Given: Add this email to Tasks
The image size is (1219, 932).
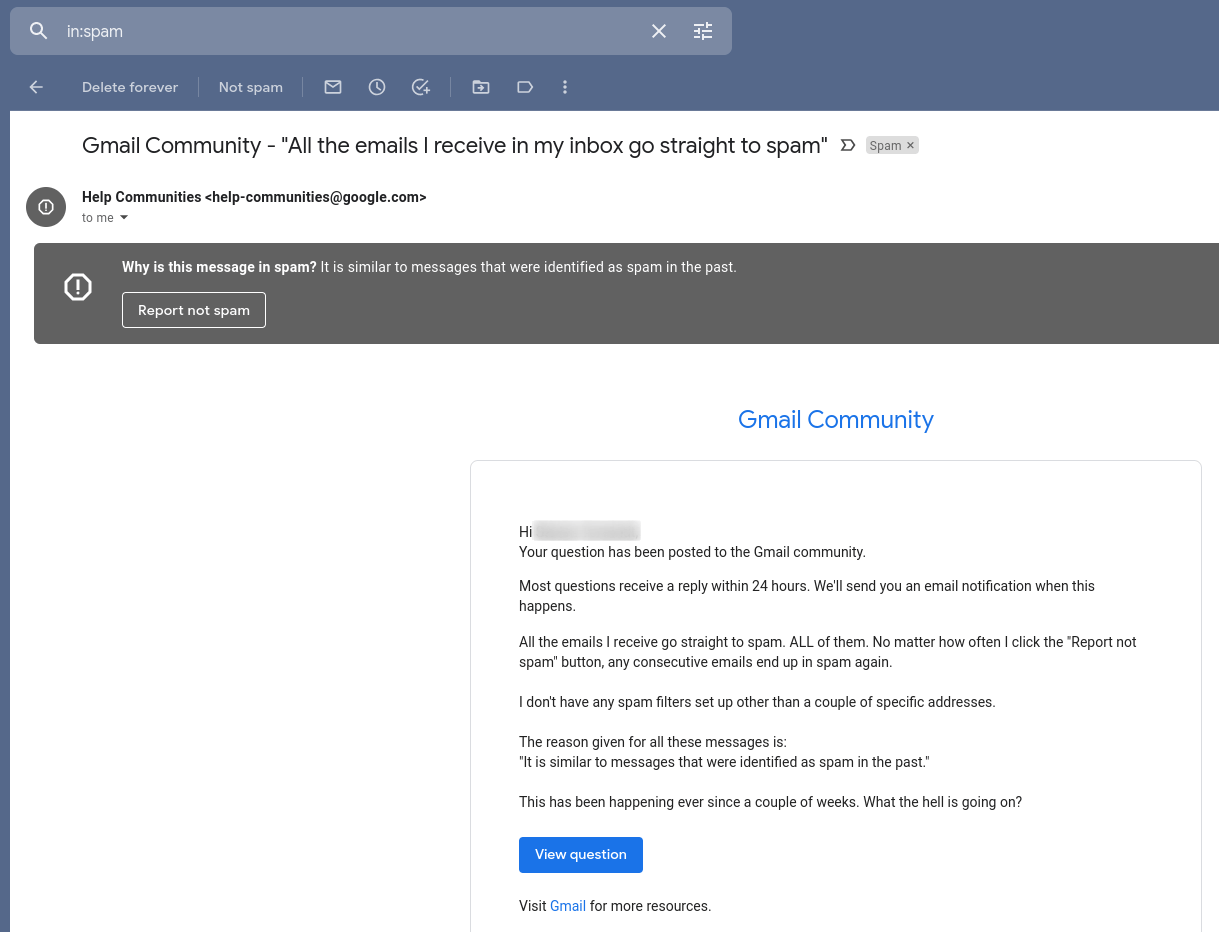Looking at the screenshot, I should pyautogui.click(x=420, y=87).
